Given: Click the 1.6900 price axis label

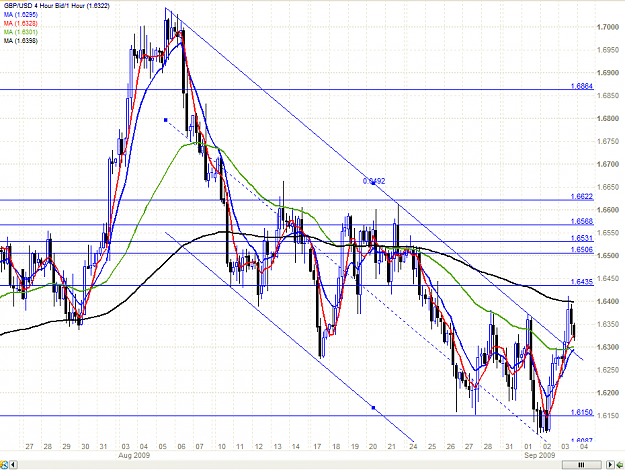Looking at the screenshot, I should tap(608, 73).
